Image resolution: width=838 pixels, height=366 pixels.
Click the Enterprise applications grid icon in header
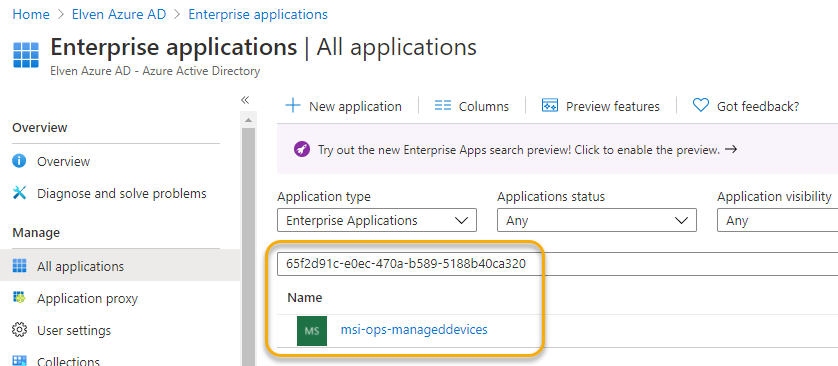26,55
